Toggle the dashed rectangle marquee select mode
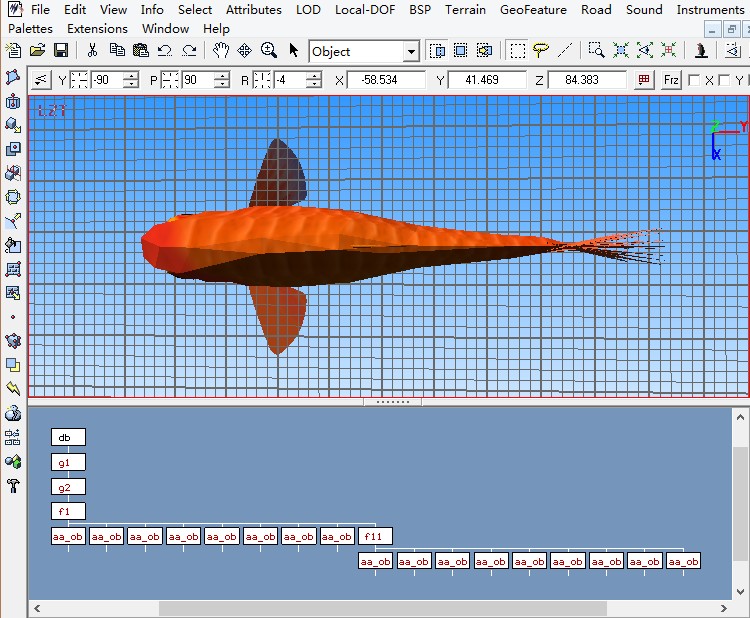Screen dimensions: 750x618 click(x=517, y=50)
